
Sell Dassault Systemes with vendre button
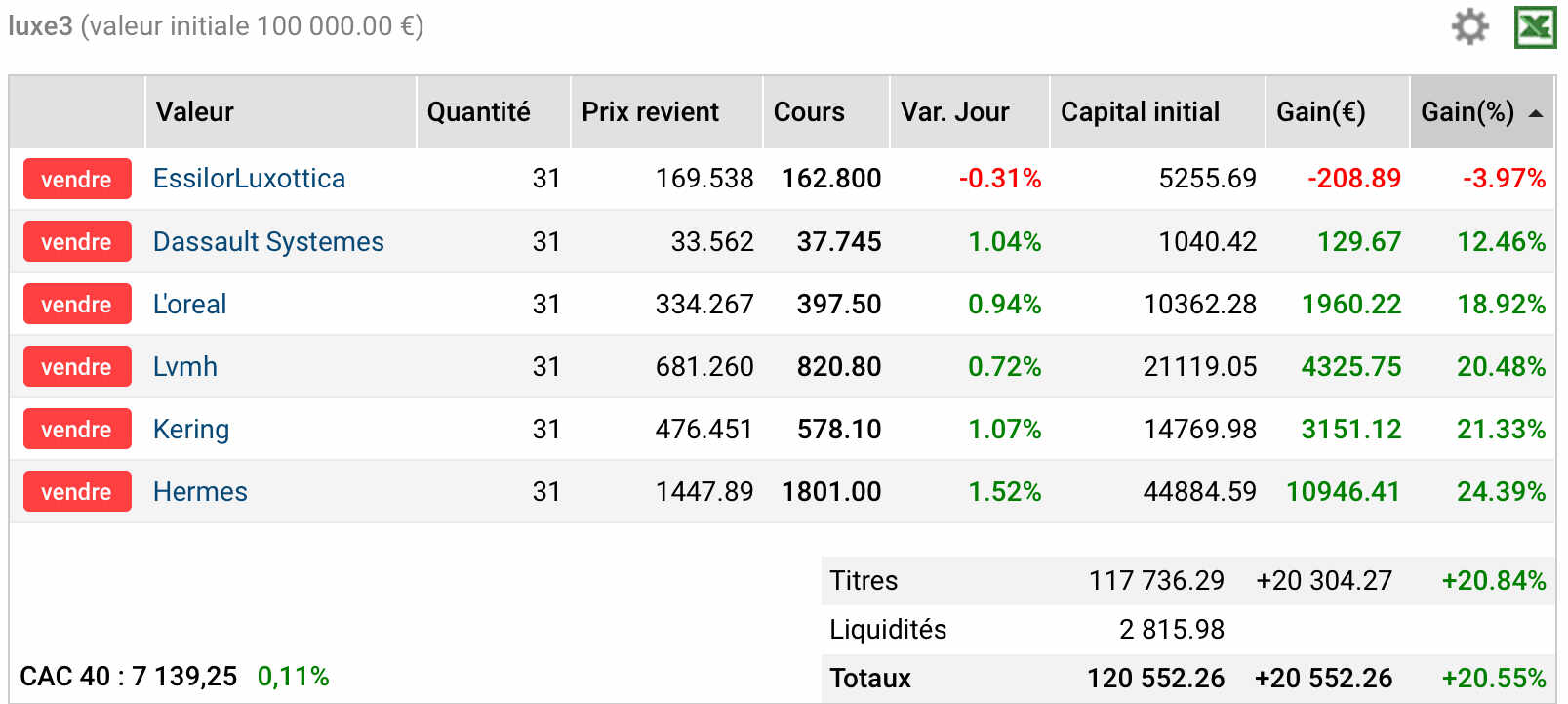pos(77,241)
